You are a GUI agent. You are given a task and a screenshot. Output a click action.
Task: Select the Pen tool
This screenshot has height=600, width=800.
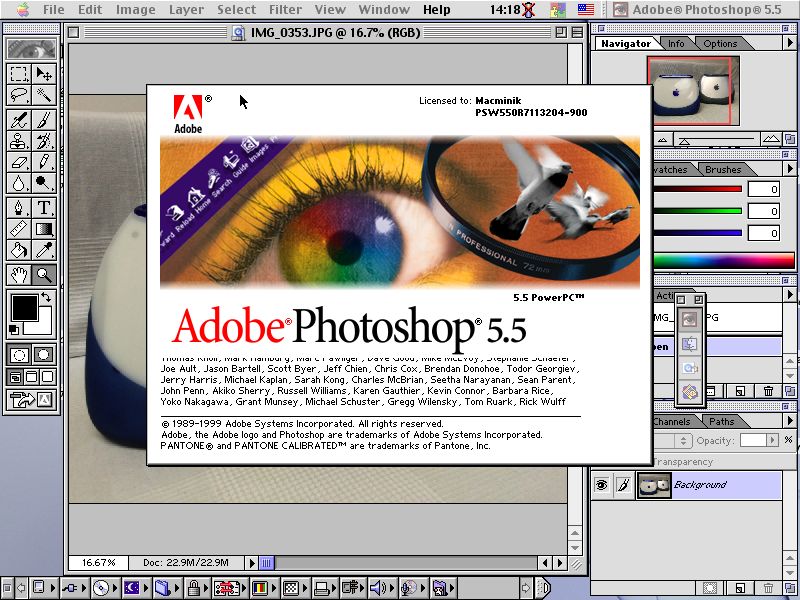coord(19,208)
